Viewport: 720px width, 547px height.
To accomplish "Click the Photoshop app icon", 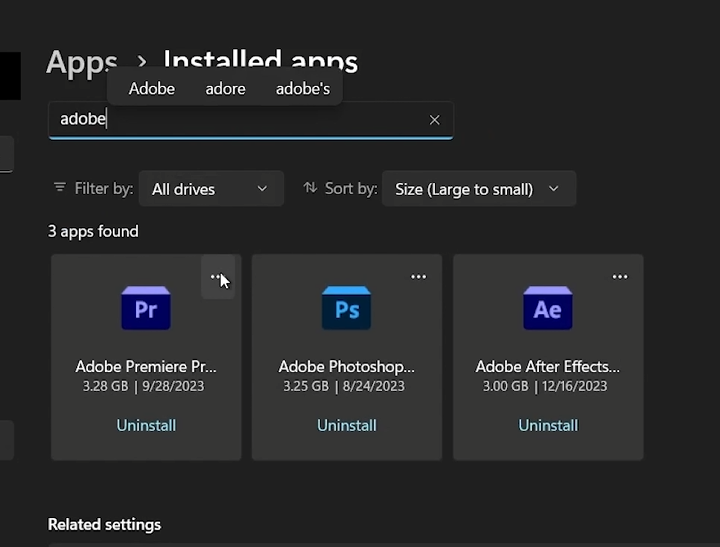I will (347, 308).
